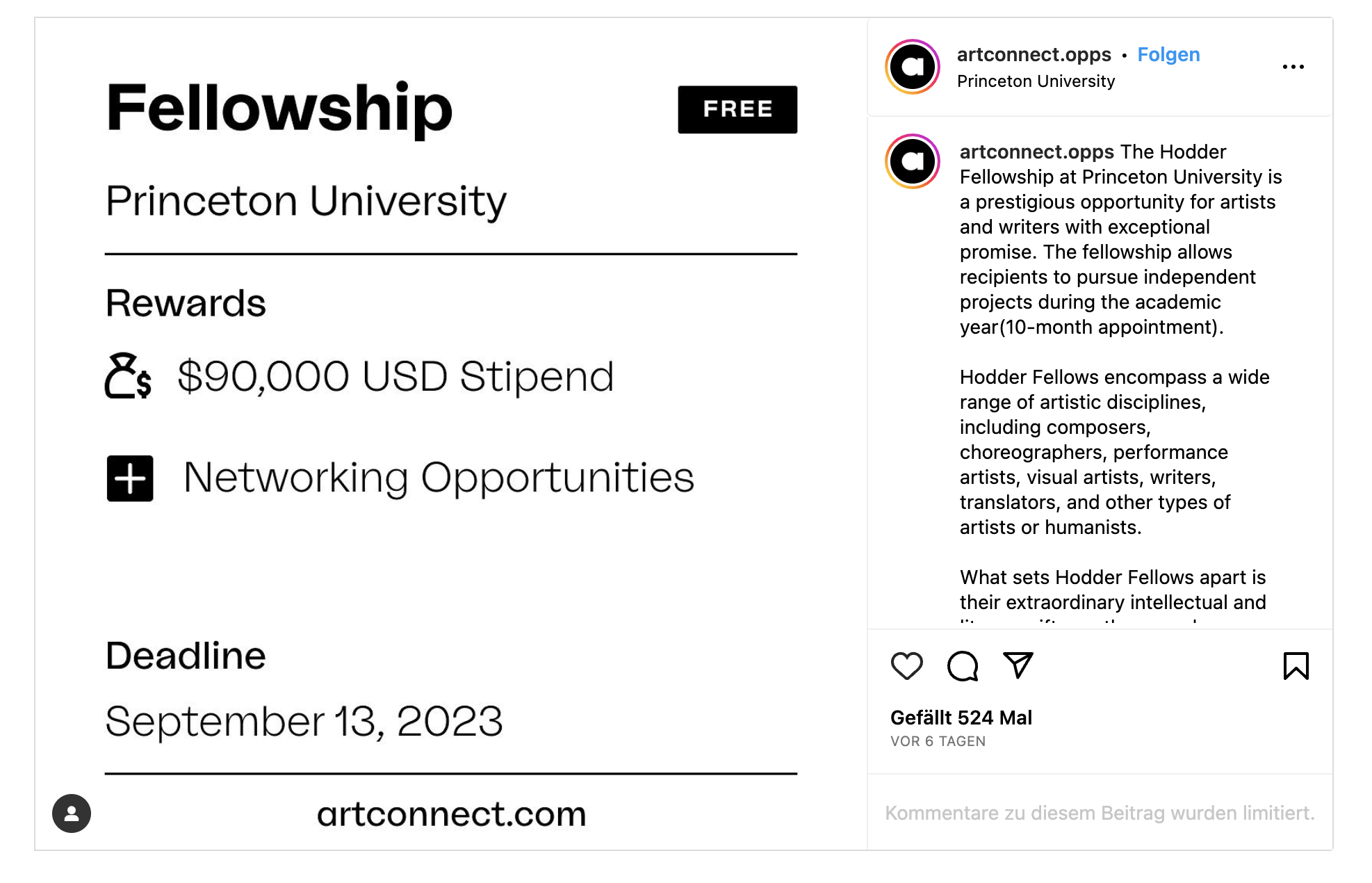Open artconnect.opps avatar beside the caption
The height and width of the screenshot is (883, 1372).
pos(913,161)
